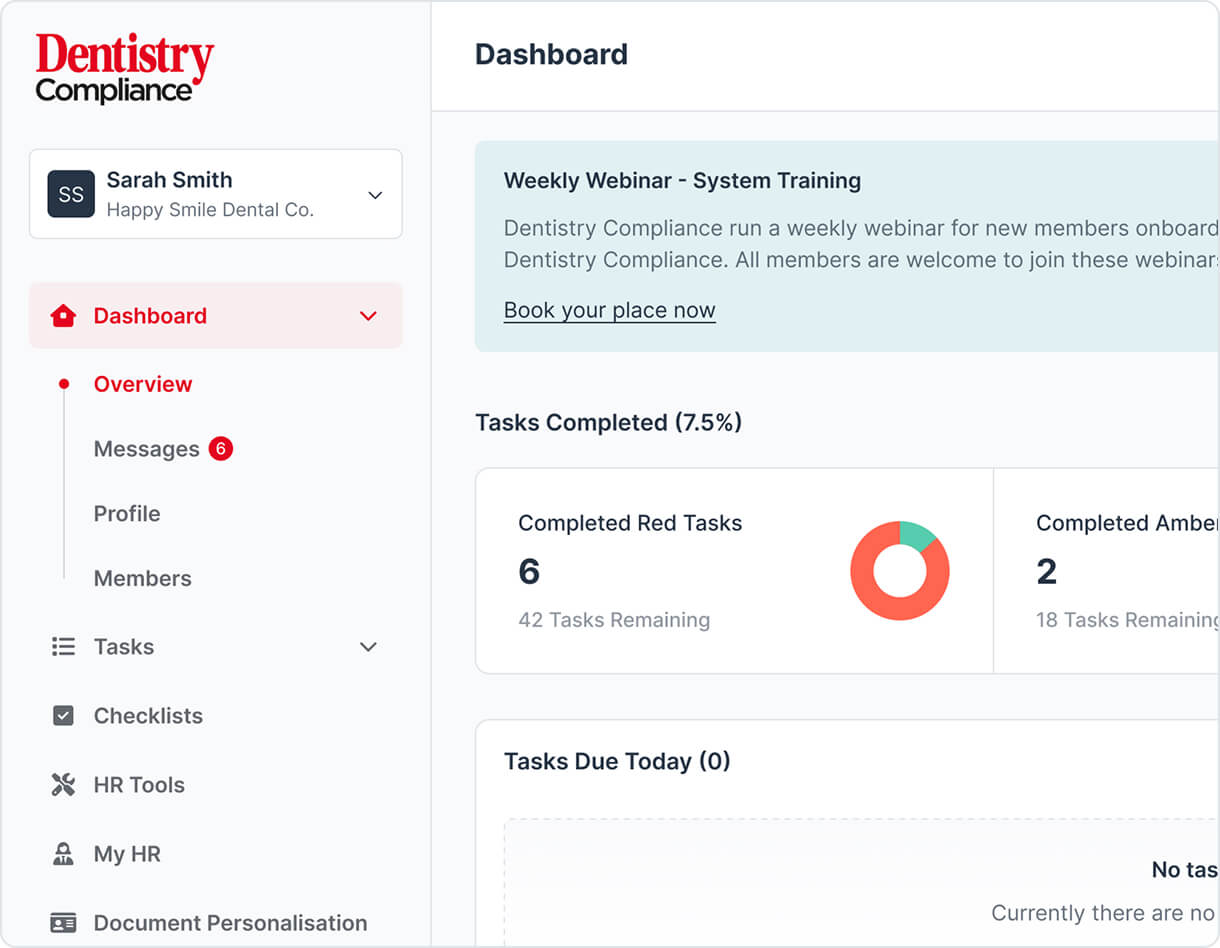Select Overview in the sidebar
1220x948 pixels.
pyautogui.click(x=143, y=384)
